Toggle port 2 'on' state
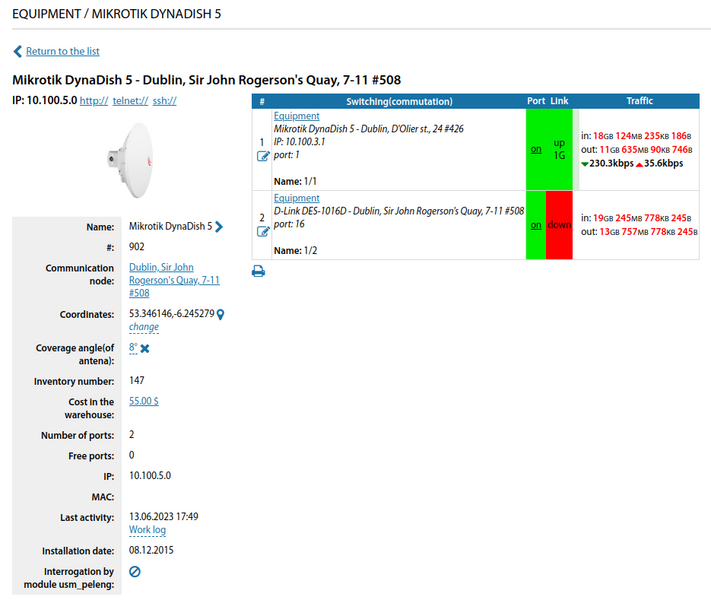Image resolution: width=711 pixels, height=600 pixels. point(536,225)
